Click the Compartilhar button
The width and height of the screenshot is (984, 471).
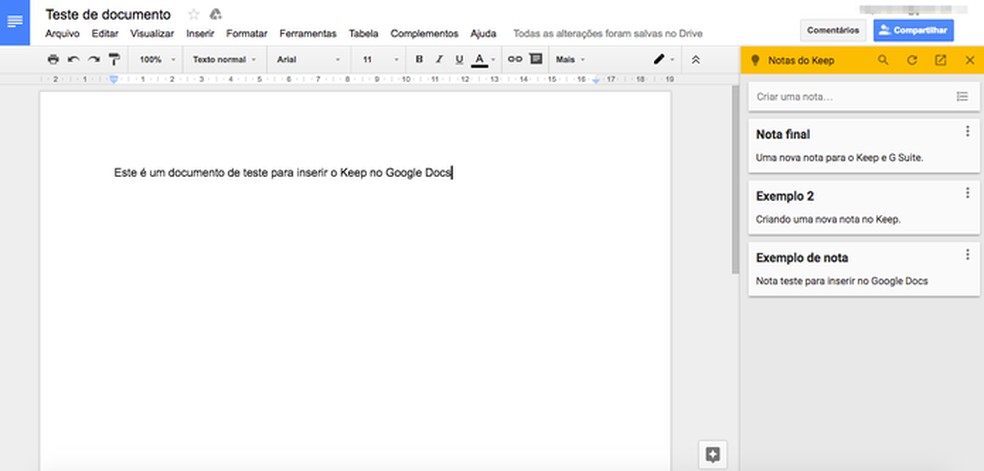913,30
